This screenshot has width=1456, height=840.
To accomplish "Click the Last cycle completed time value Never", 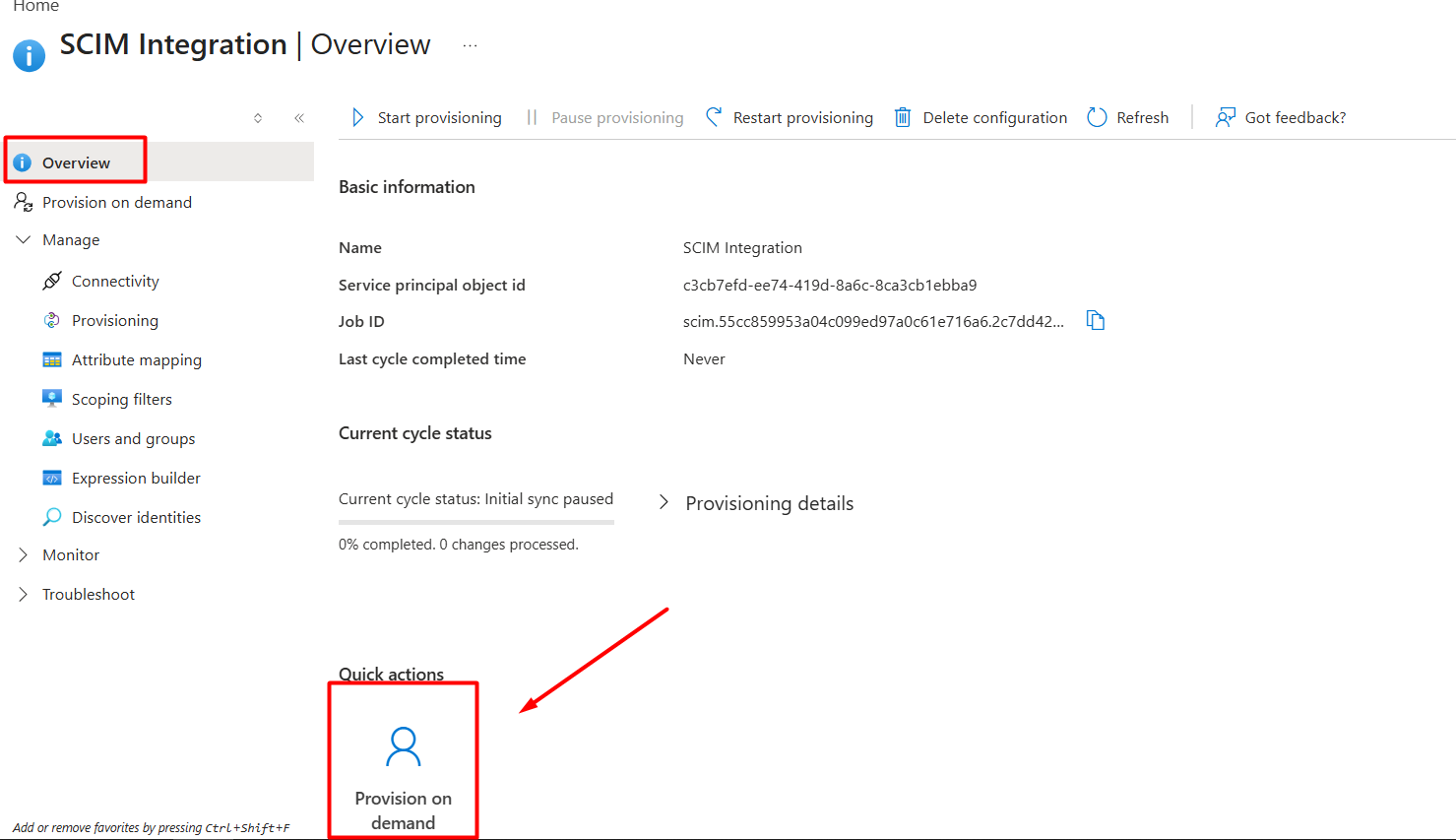I will (x=704, y=358).
